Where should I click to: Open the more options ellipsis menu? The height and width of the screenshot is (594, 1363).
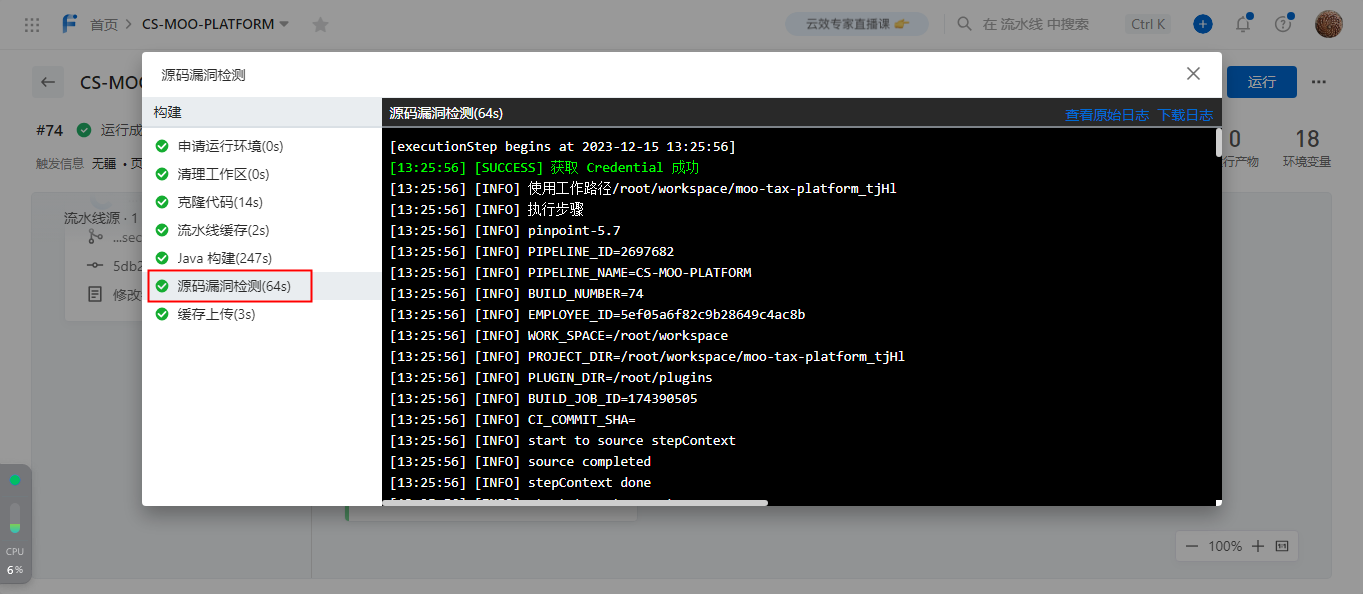(x=1319, y=82)
